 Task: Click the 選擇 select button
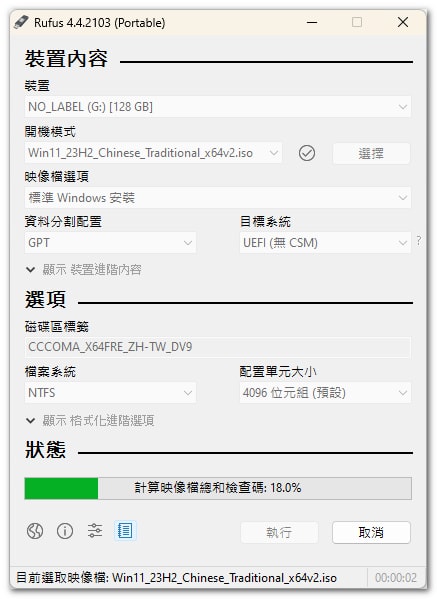click(371, 153)
